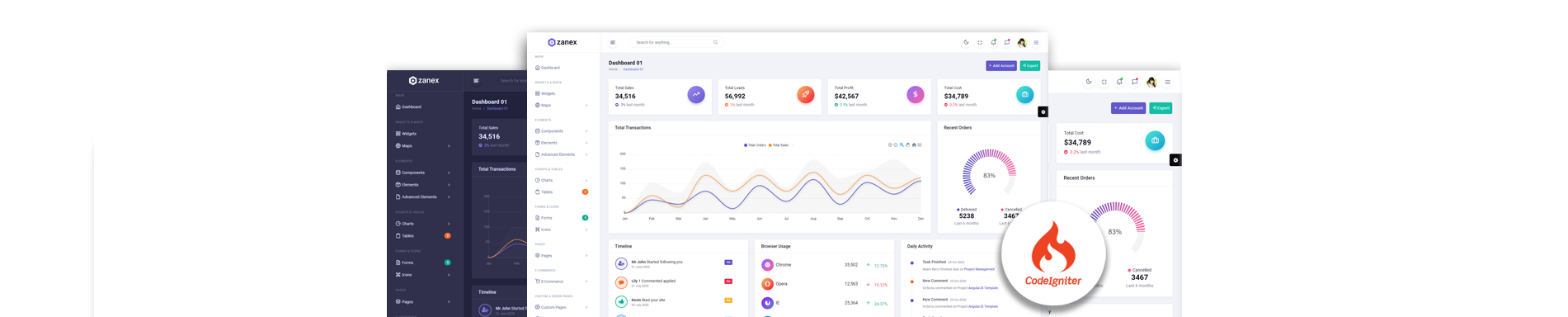Click the Total Cost briefcase icon in the right window
This screenshot has width=1568, height=317.
(x=1155, y=140)
